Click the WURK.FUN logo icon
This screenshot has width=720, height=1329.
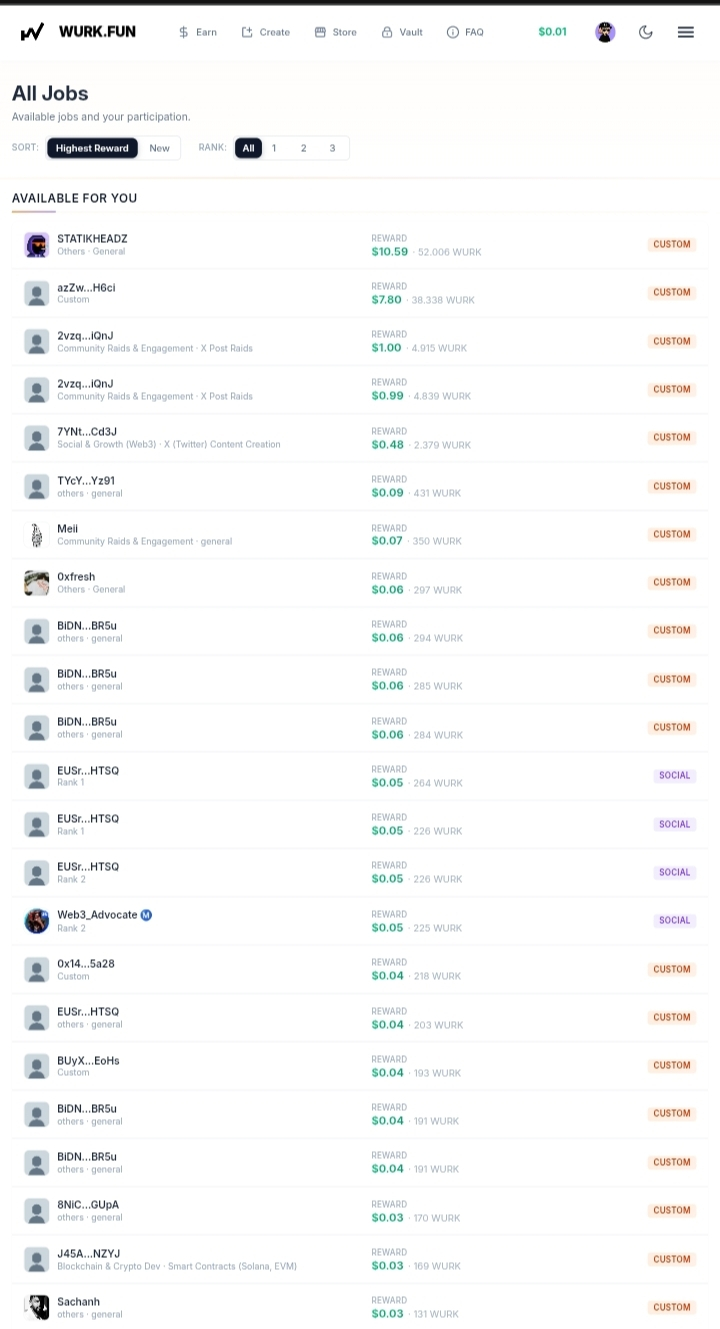click(32, 32)
